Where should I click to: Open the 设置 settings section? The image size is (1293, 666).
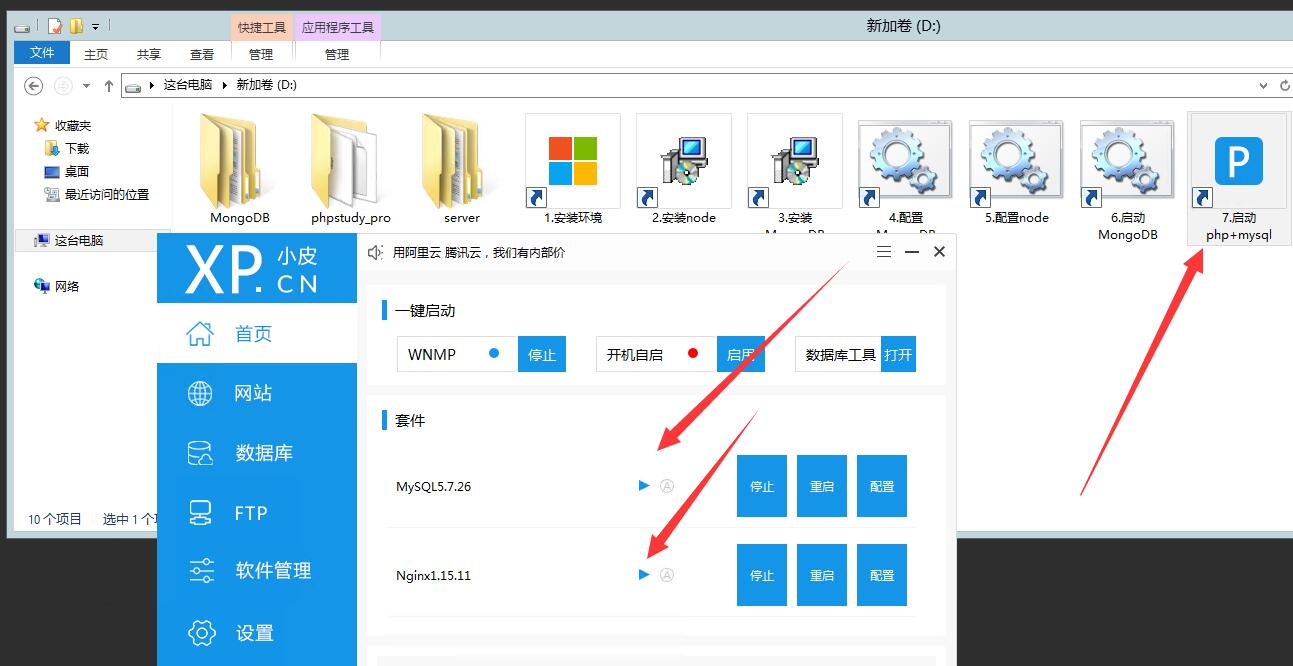(x=254, y=633)
